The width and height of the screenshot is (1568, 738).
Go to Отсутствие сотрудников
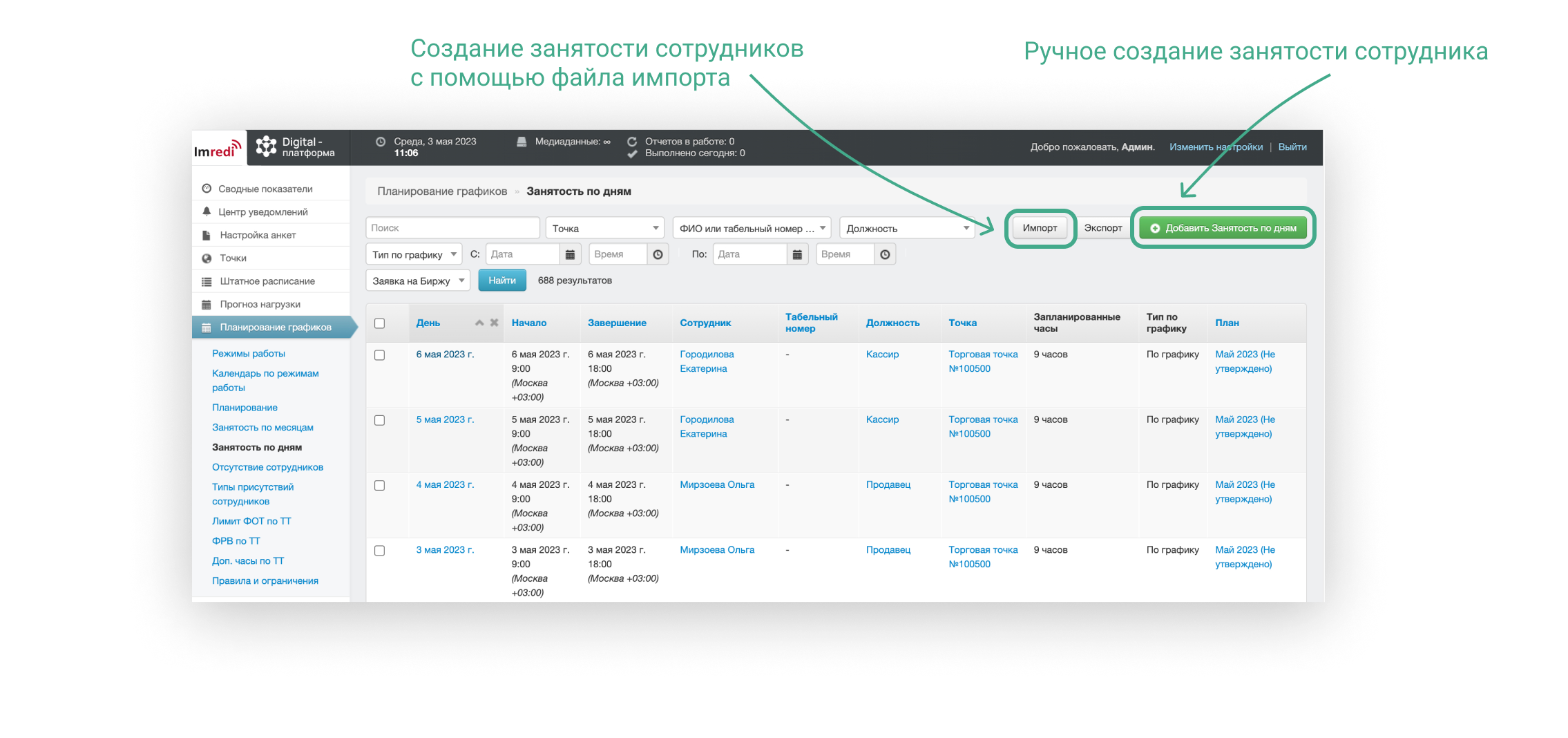(x=267, y=467)
